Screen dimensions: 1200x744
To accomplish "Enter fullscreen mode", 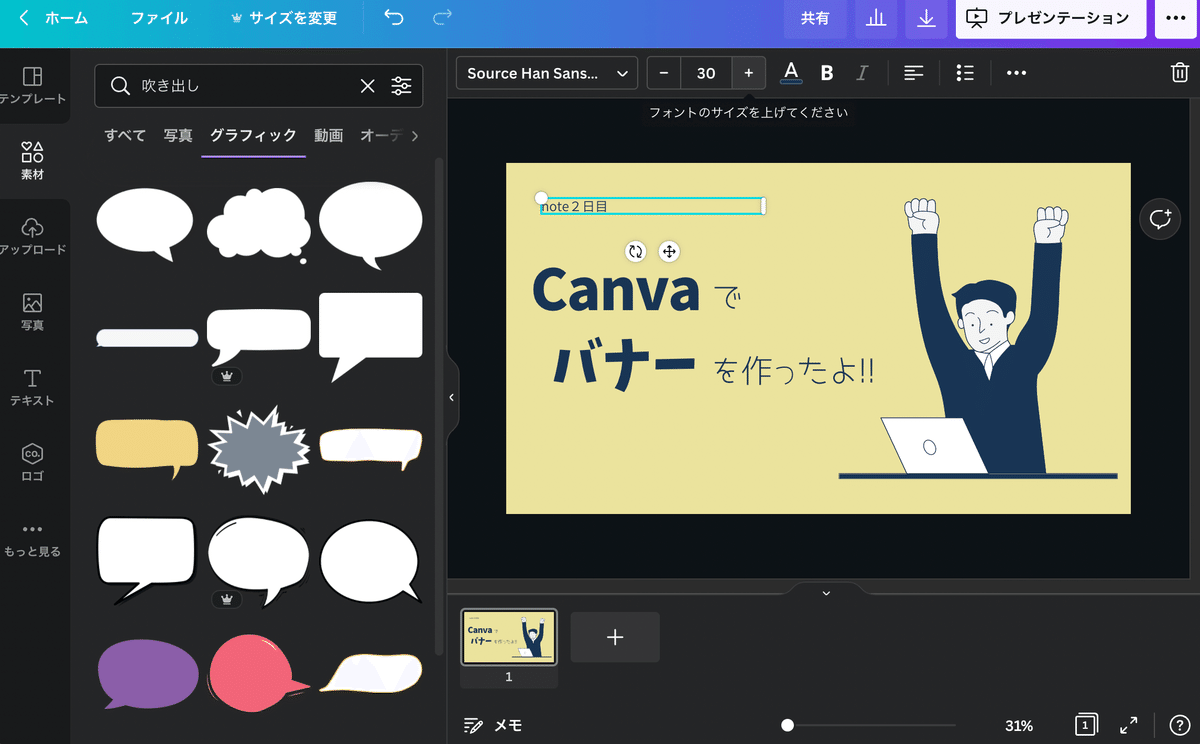I will point(1129,725).
